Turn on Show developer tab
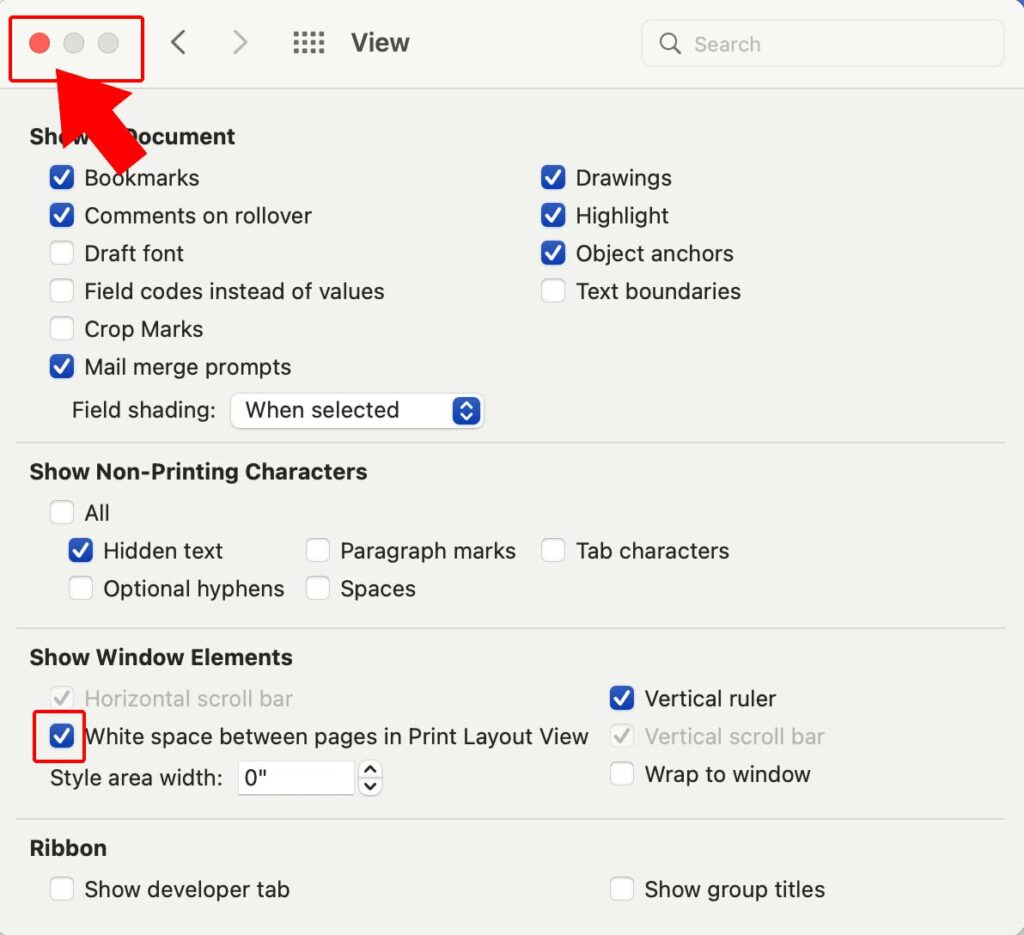 pos(62,889)
